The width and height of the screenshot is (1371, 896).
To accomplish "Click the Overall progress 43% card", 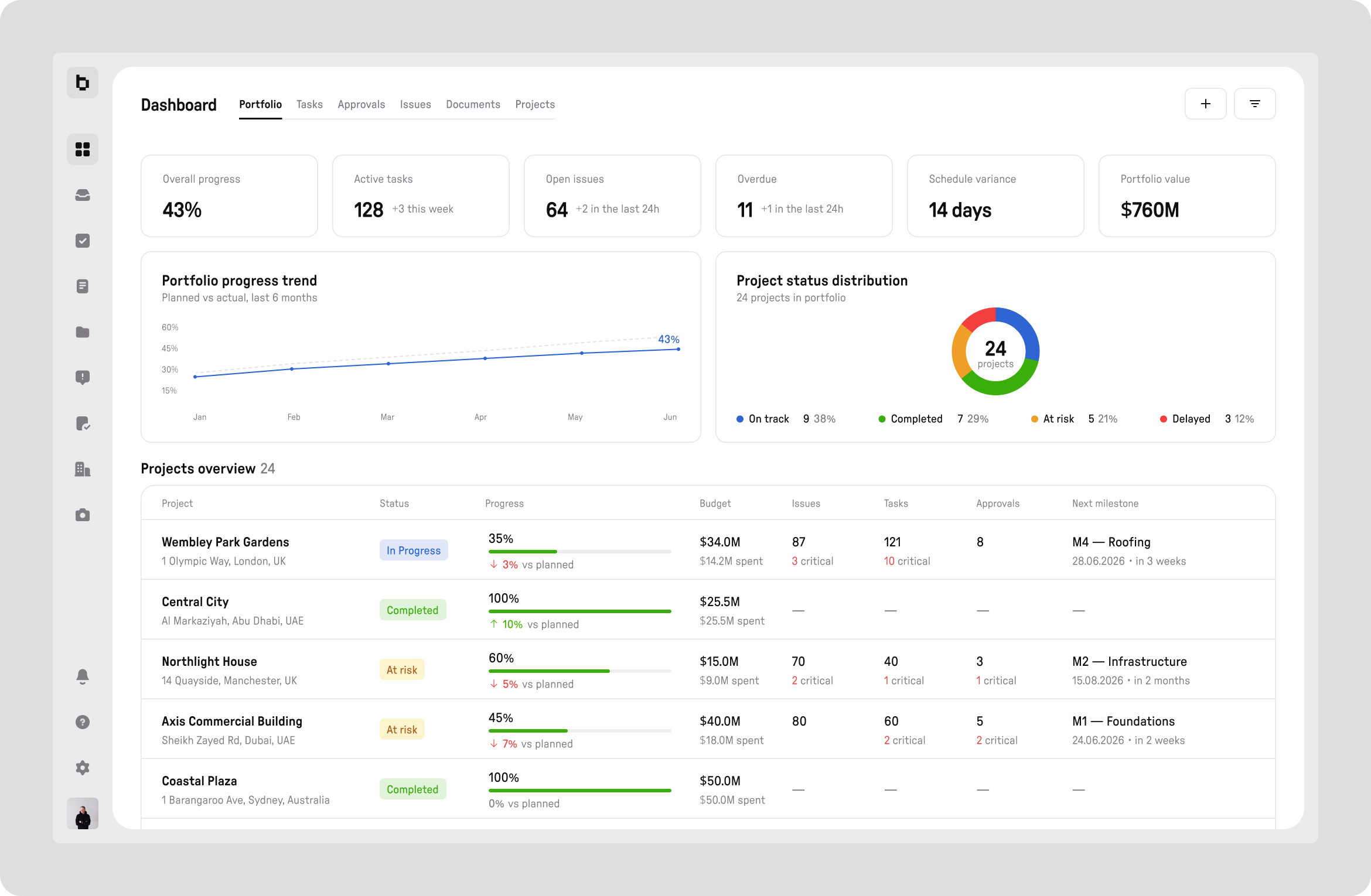I will tap(229, 196).
